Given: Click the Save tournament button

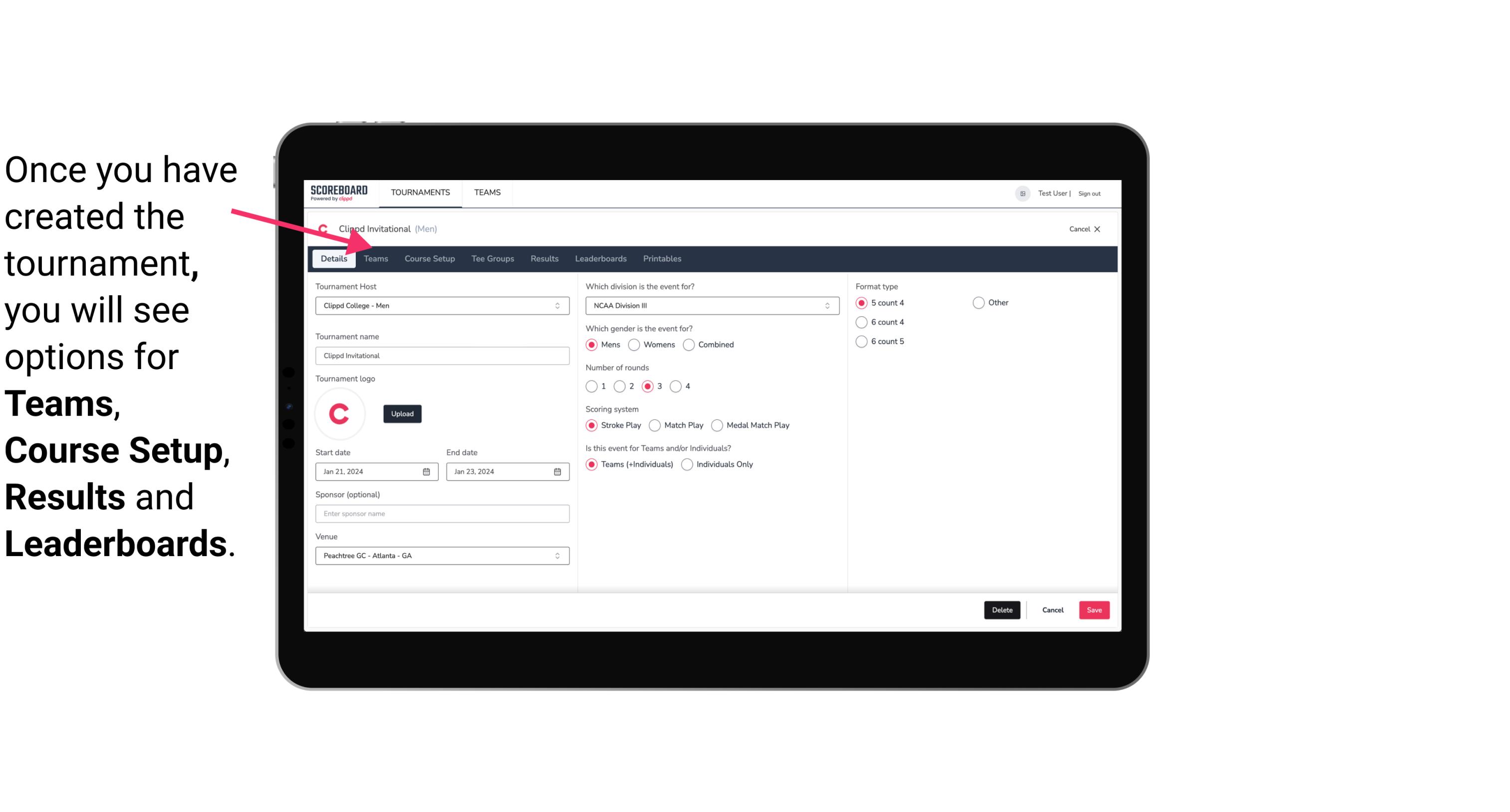Looking at the screenshot, I should point(1093,609).
